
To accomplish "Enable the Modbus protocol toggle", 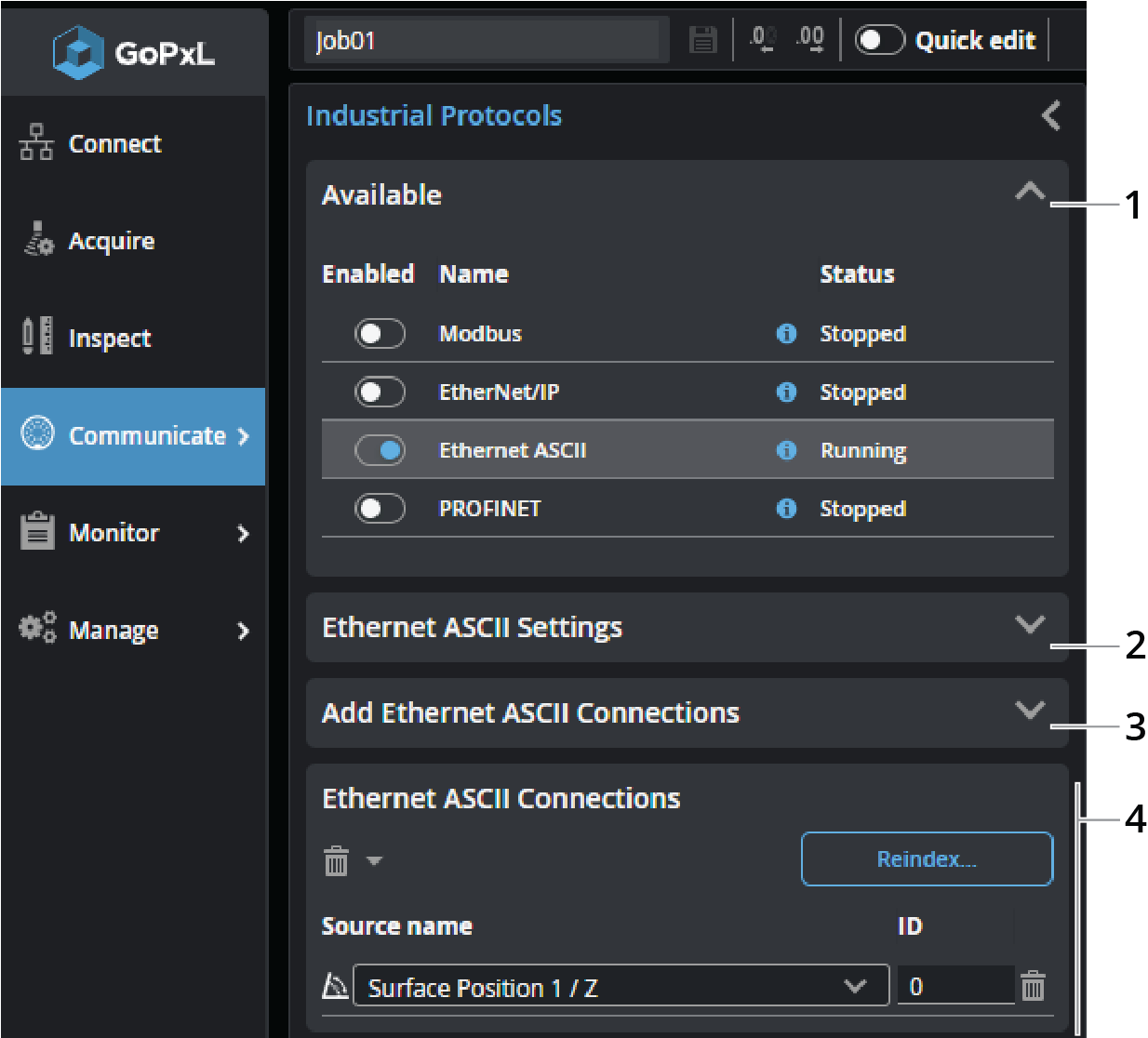I will pos(380,334).
